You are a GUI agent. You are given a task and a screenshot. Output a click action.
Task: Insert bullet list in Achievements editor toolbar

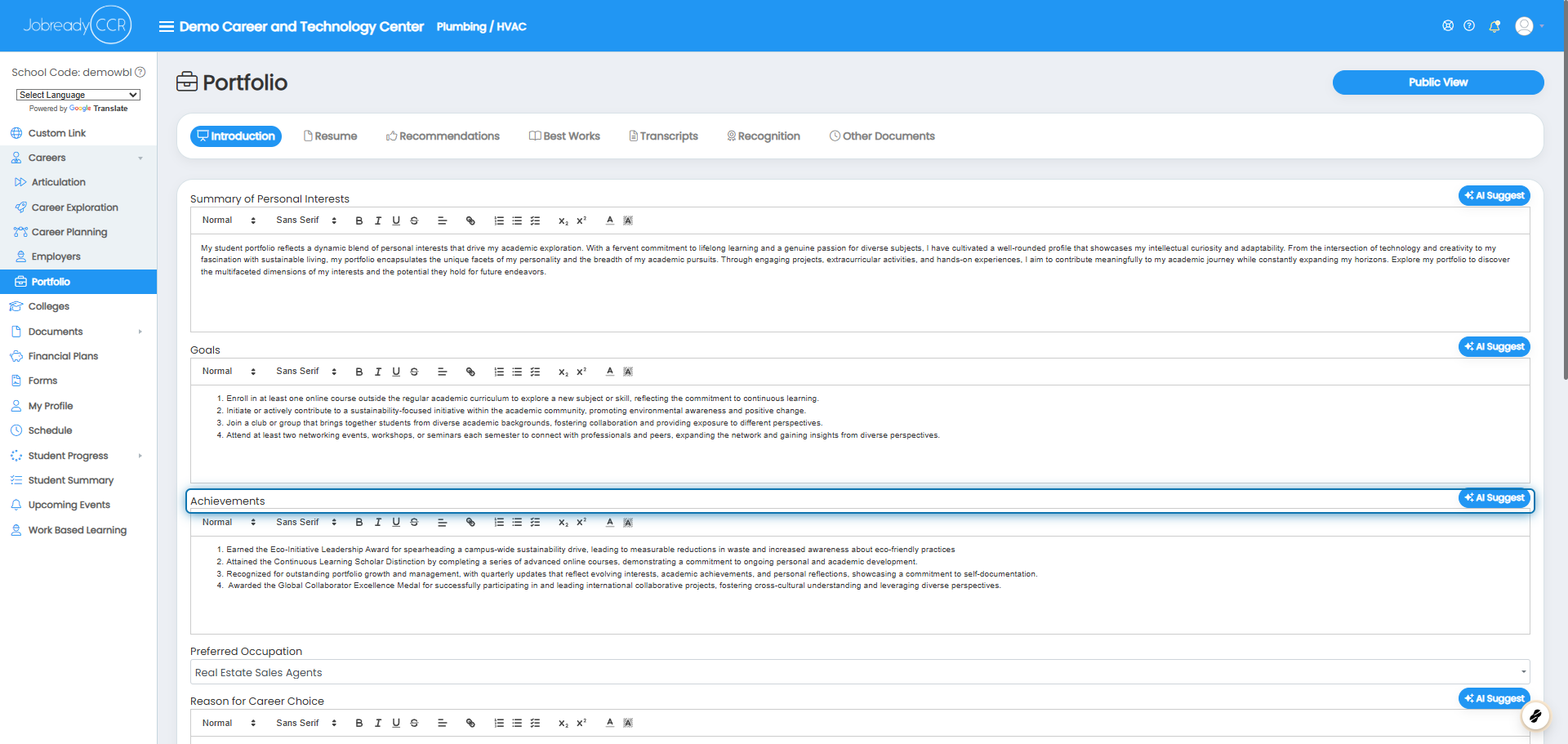(x=517, y=523)
